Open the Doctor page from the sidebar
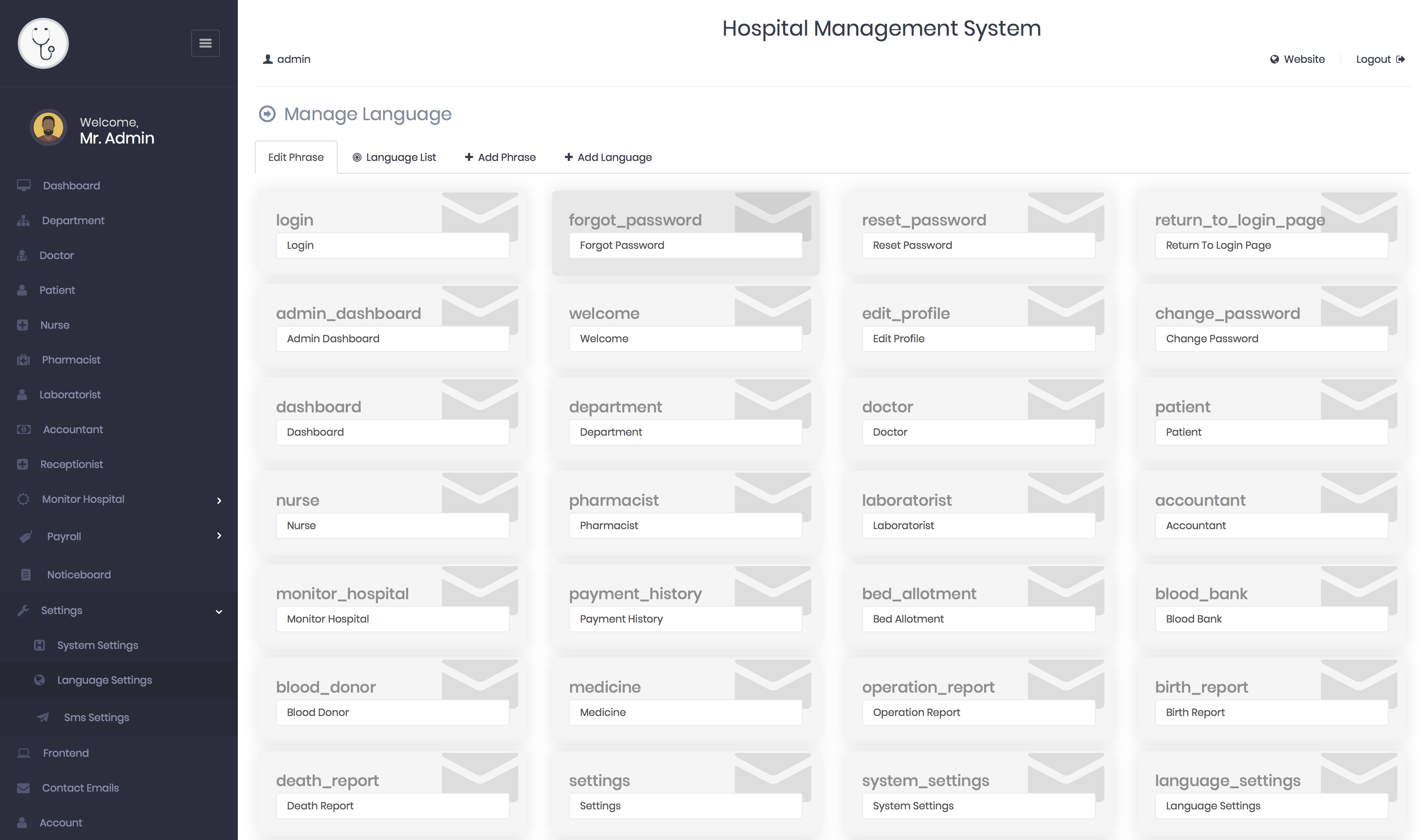The image size is (1427, 840). (56, 255)
